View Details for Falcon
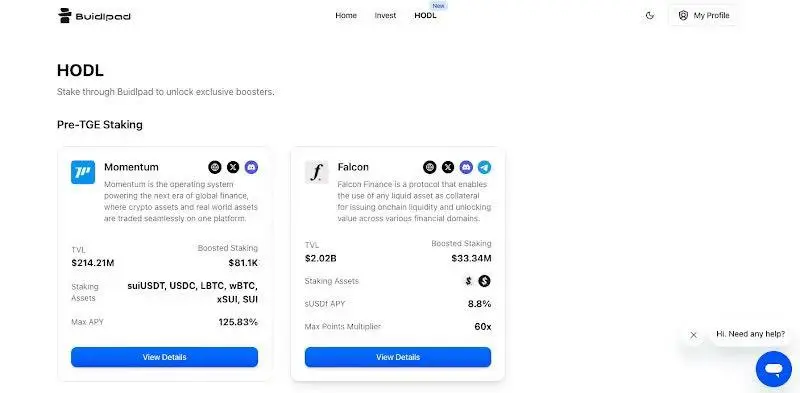800x393 pixels. 398,357
